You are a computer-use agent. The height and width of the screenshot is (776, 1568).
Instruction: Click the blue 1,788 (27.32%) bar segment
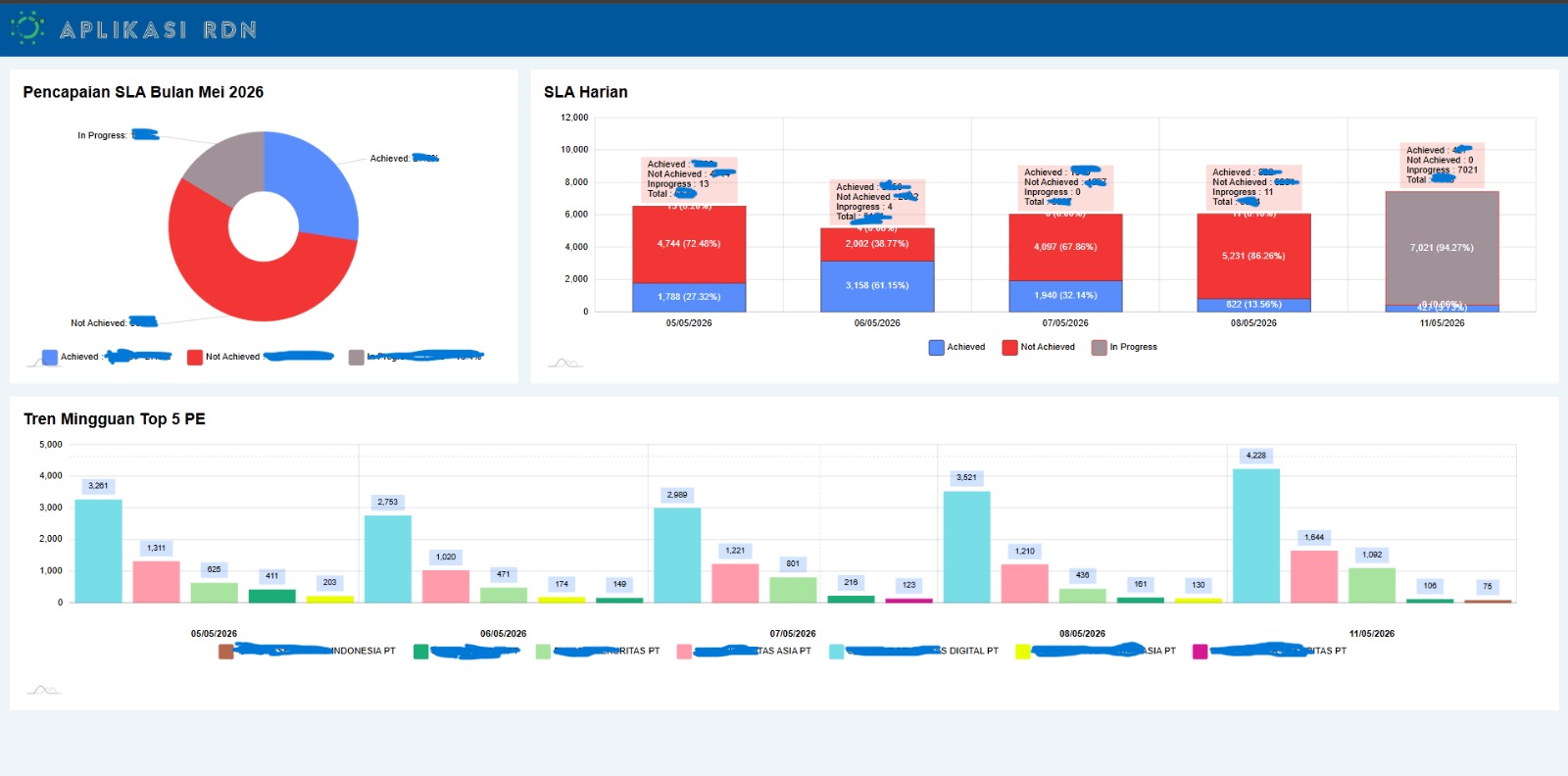(x=689, y=297)
